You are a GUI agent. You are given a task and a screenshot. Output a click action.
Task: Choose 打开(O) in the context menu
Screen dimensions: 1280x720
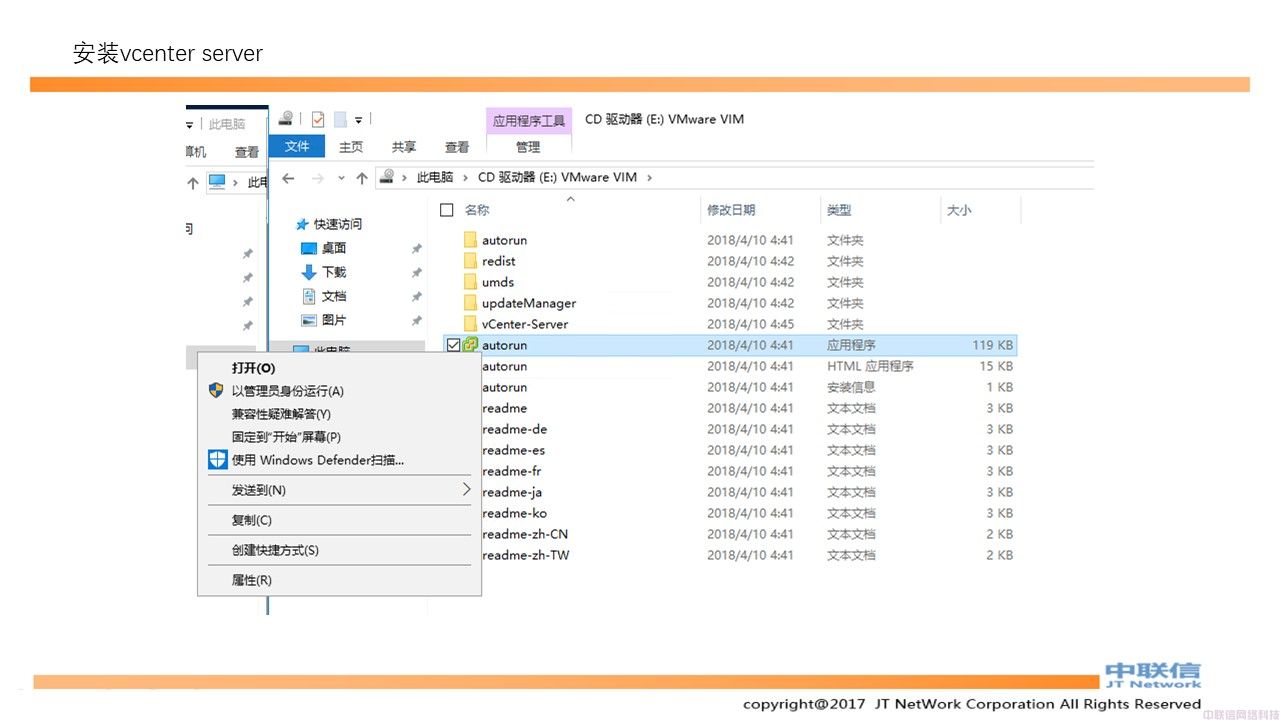339,368
